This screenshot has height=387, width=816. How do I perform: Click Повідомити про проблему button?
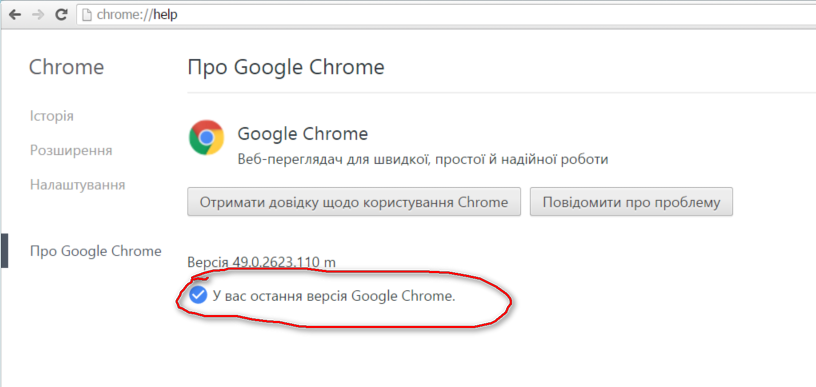click(631, 202)
